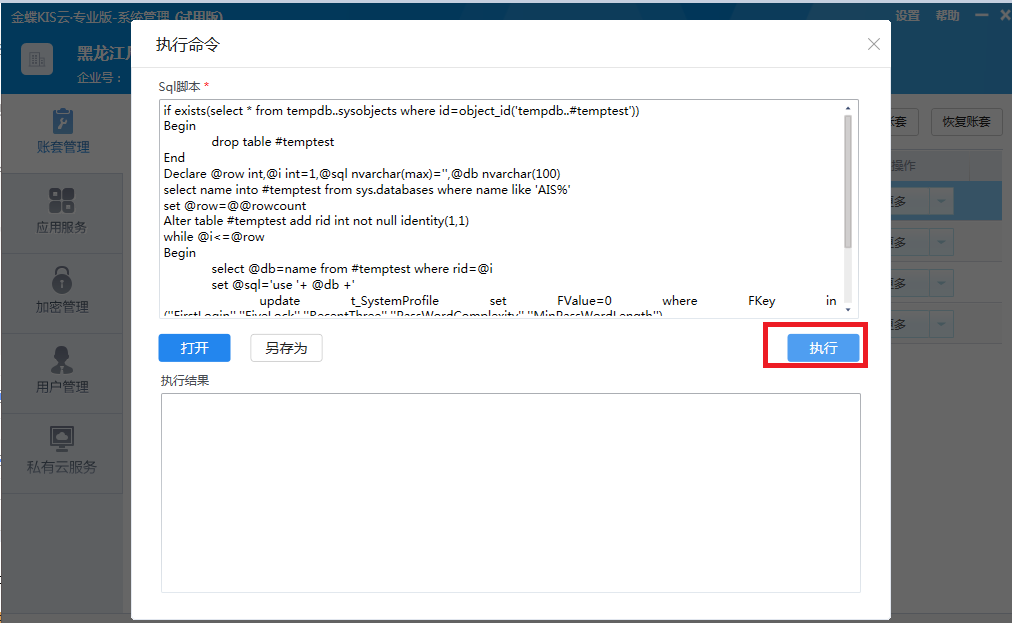1012x623 pixels.
Task: Click the 恢复账套 button
Action: (966, 122)
